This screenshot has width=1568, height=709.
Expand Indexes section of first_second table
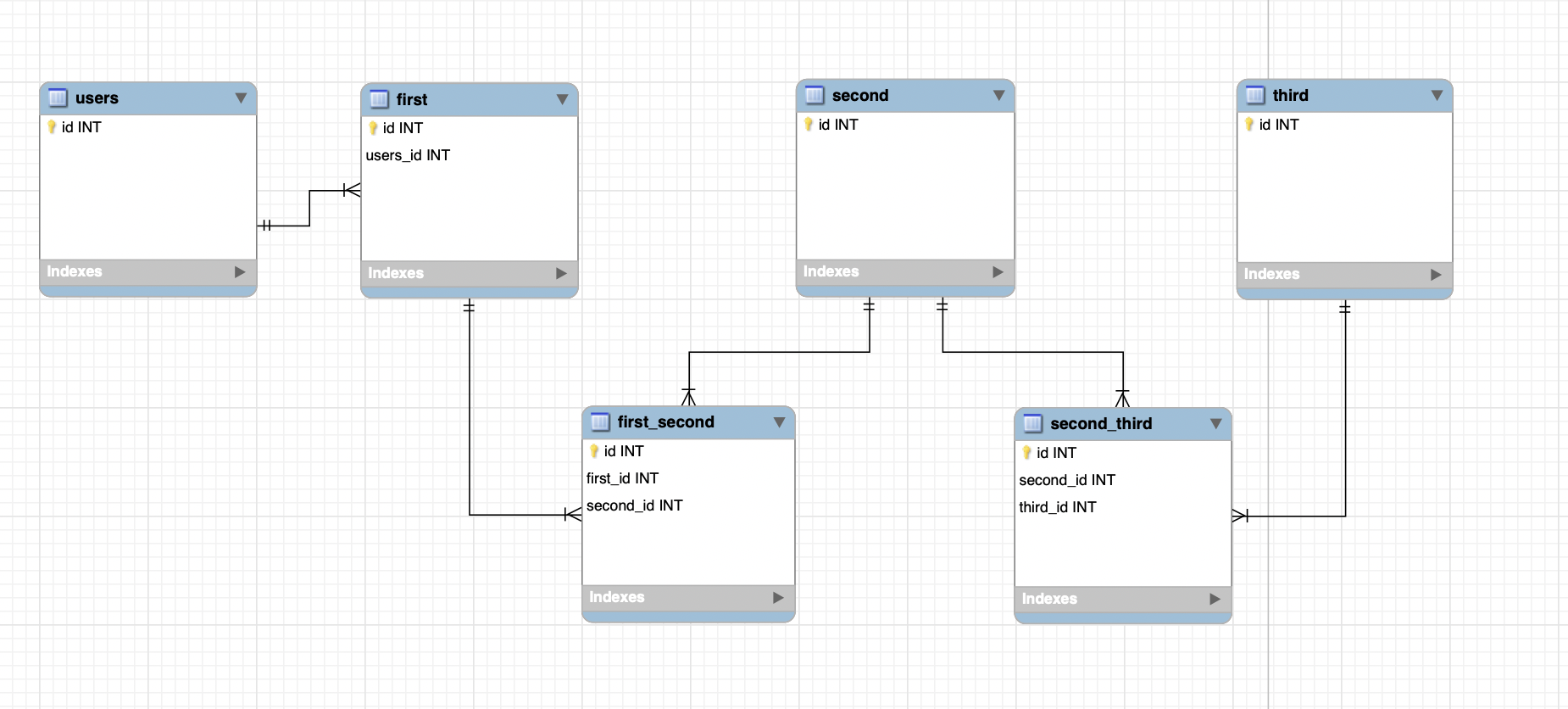tap(778, 598)
